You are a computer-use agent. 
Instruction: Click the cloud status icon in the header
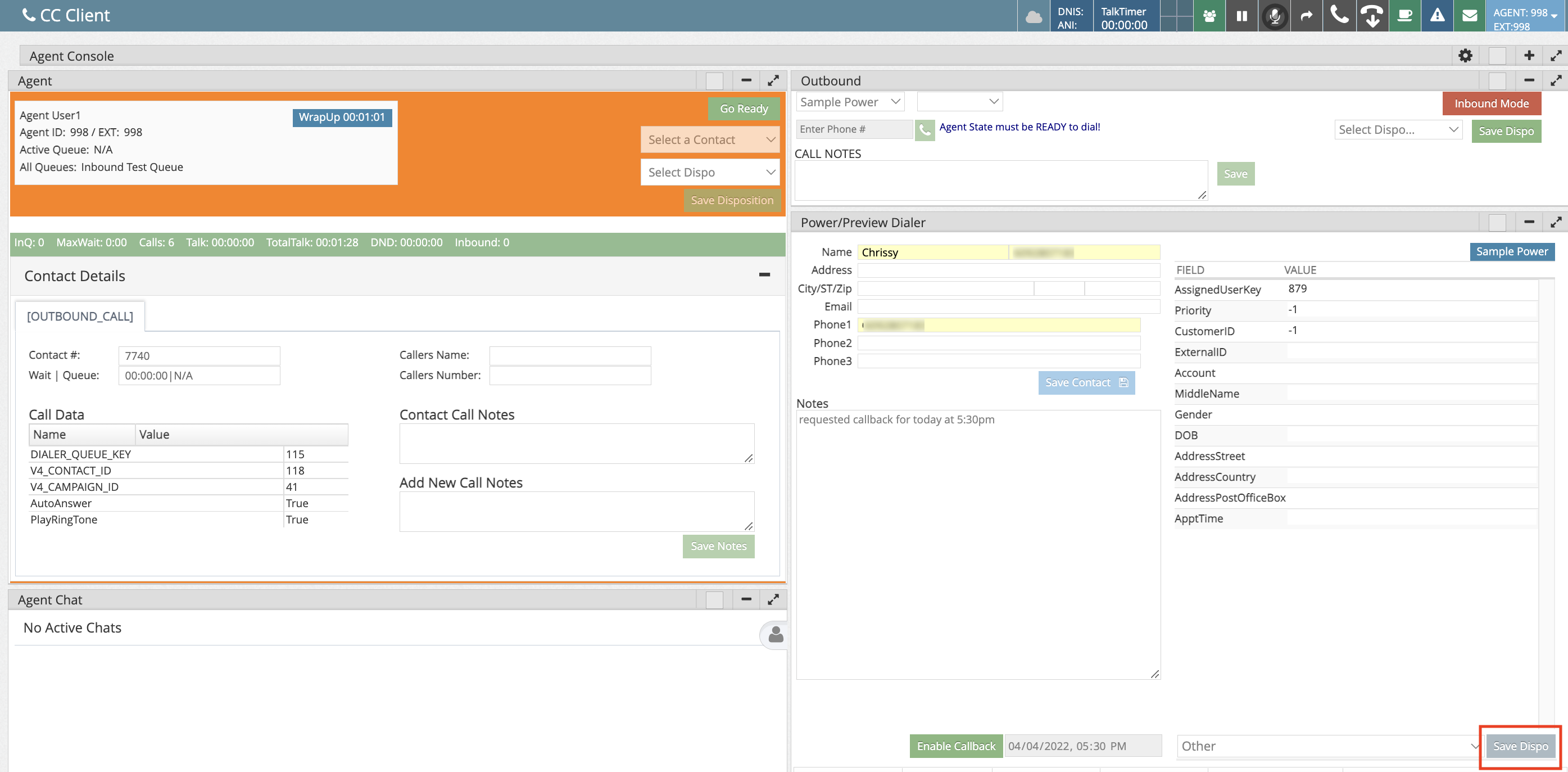(x=1033, y=16)
